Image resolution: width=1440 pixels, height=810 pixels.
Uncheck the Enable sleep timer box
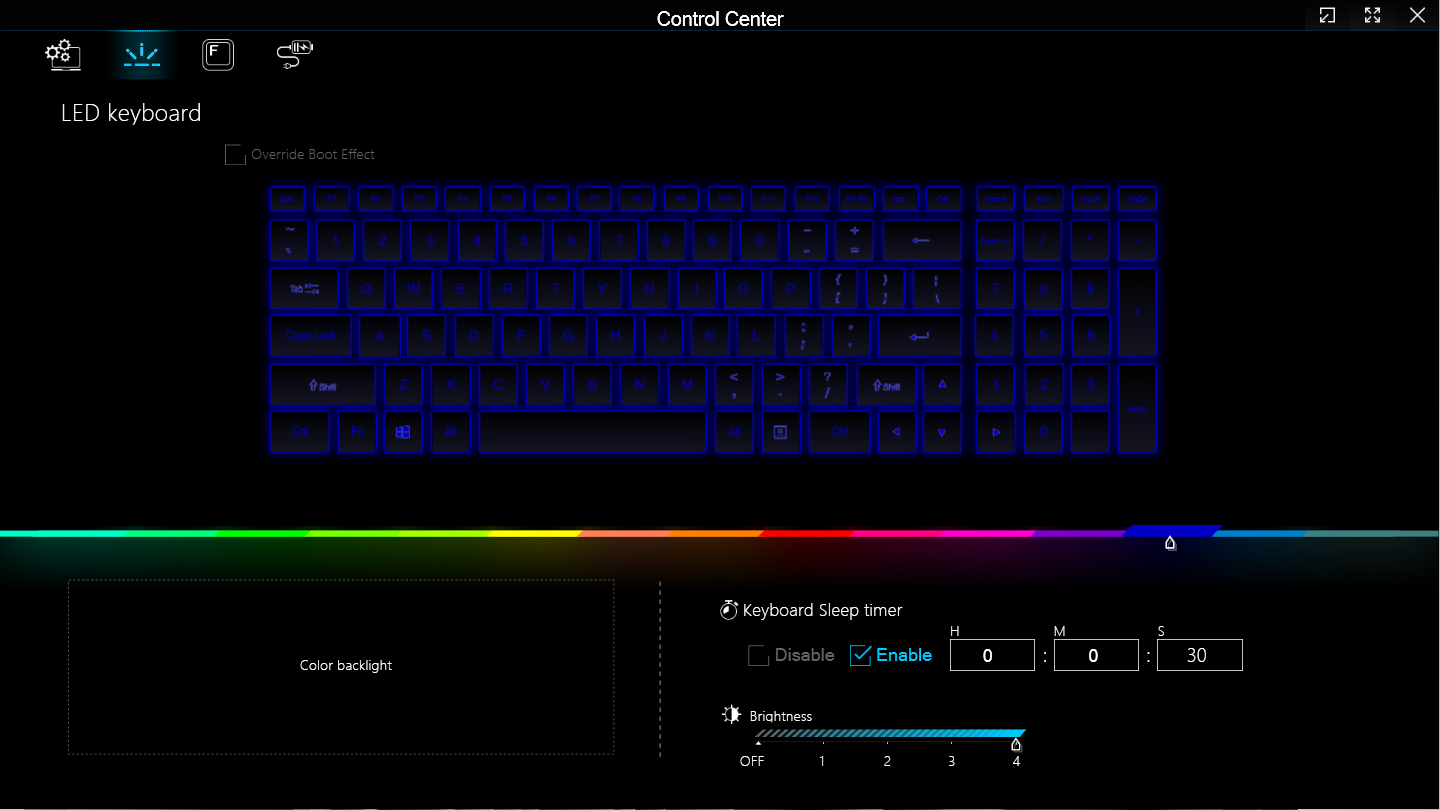(x=860, y=655)
